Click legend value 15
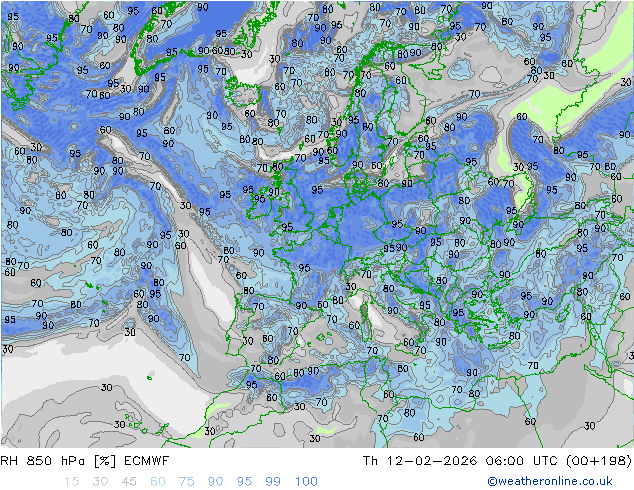The height and width of the screenshot is (490, 634). 72,482
